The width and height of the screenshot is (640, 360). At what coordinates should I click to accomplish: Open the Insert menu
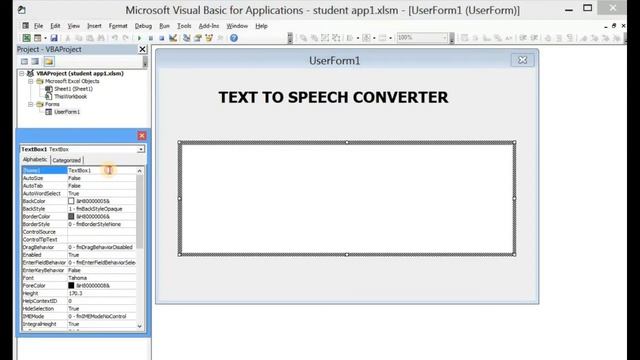[x=94, y=26]
